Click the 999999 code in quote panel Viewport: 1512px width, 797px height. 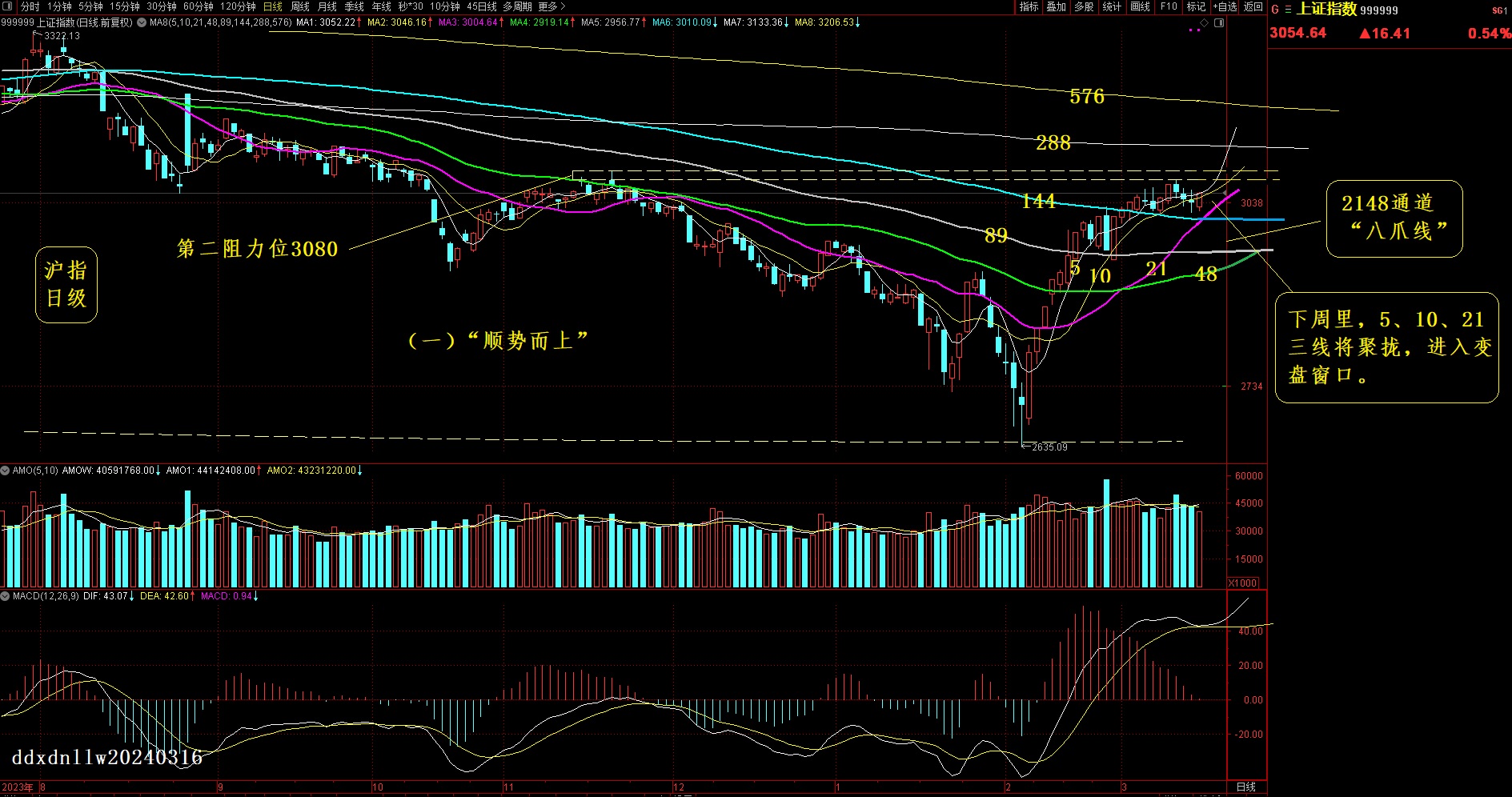point(1379,10)
